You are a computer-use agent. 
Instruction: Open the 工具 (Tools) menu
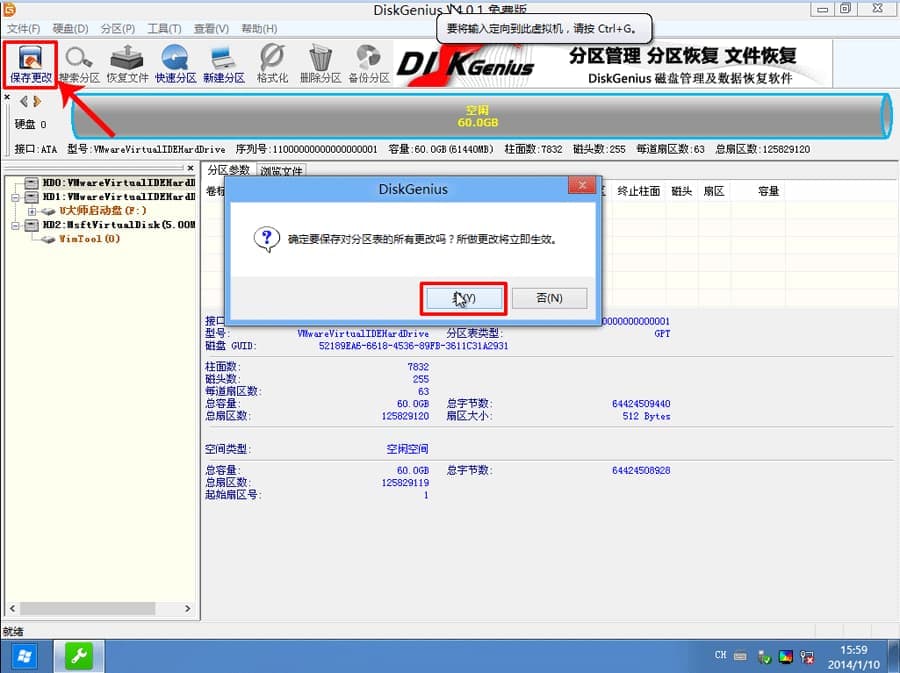[x=163, y=29]
